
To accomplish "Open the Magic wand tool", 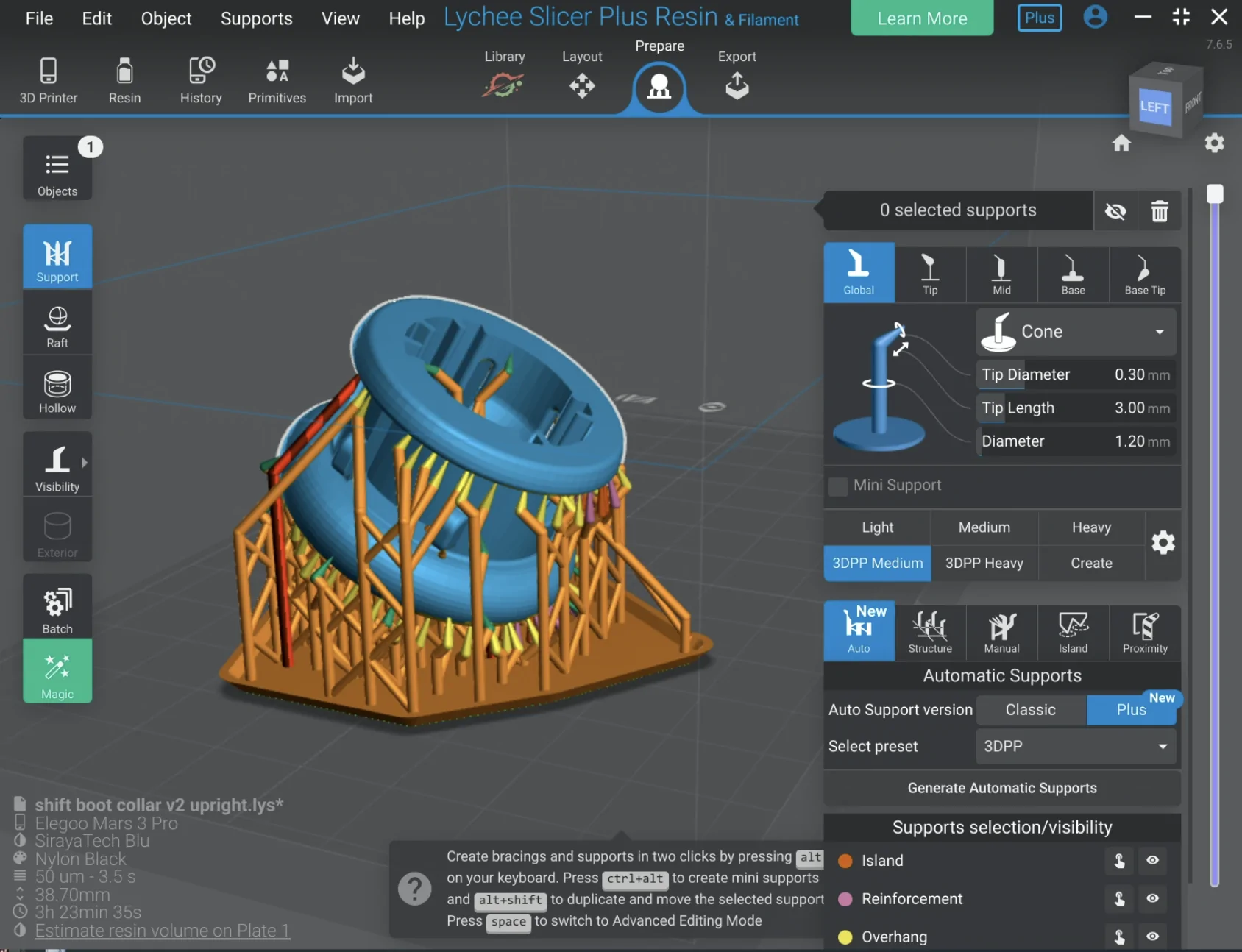I will pos(57,672).
